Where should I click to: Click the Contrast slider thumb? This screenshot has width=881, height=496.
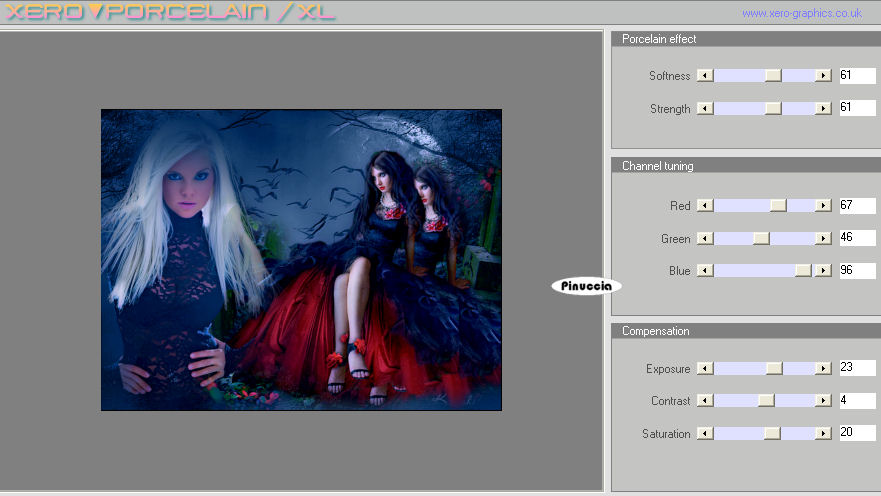click(766, 401)
